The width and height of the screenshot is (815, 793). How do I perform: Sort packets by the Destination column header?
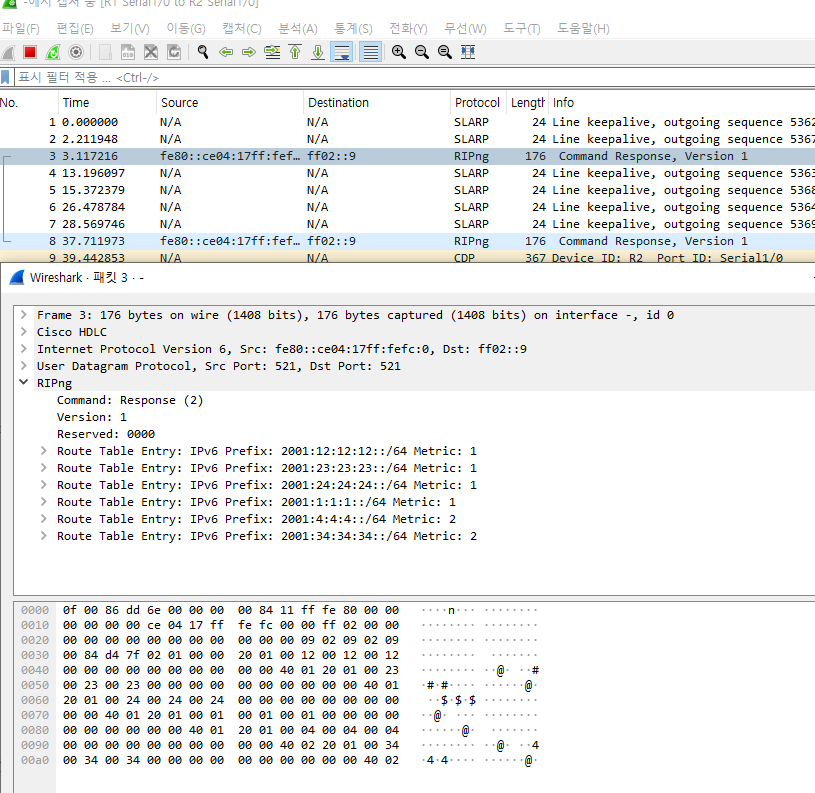coord(376,103)
